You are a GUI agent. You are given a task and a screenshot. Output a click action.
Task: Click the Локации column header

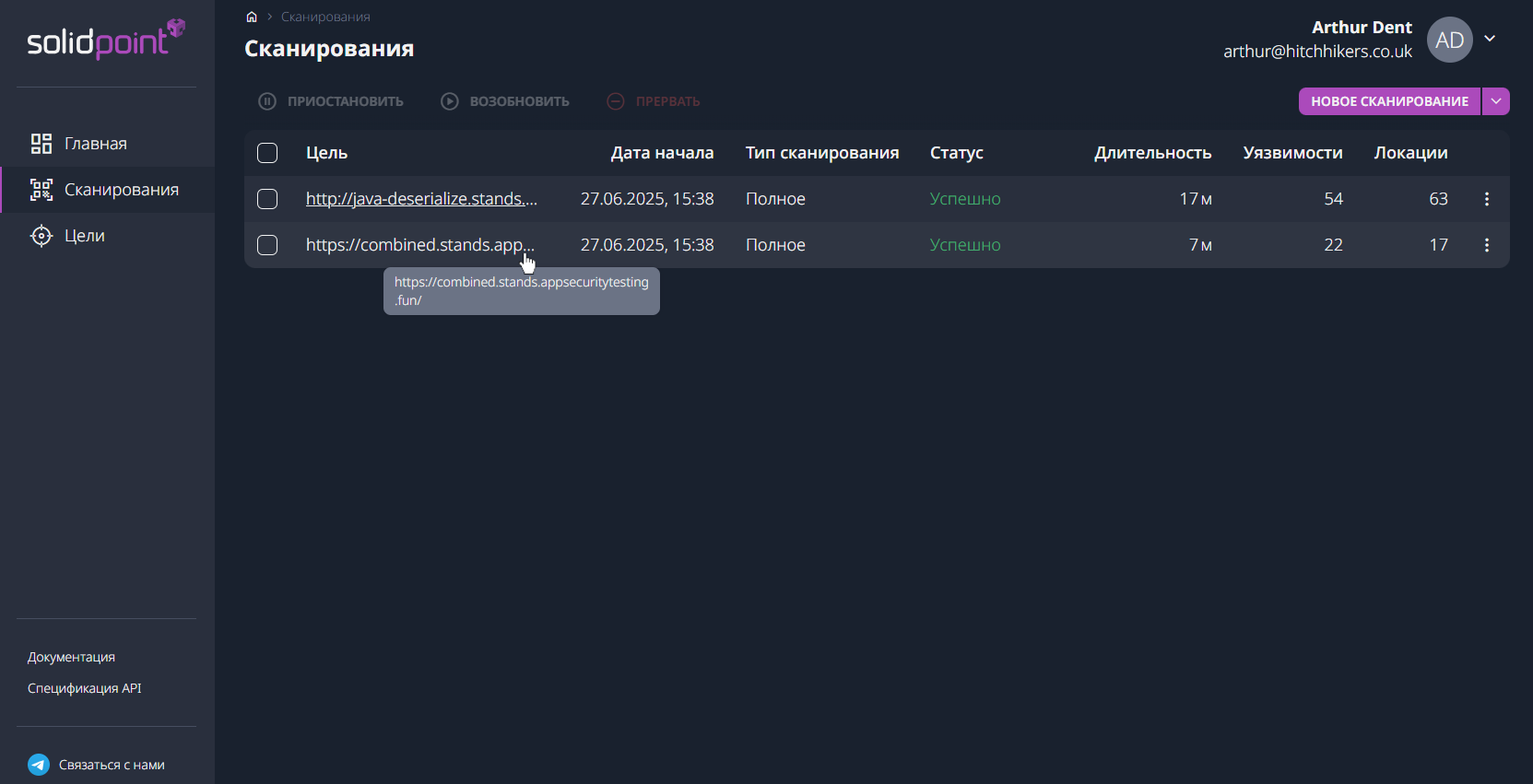(x=1410, y=153)
